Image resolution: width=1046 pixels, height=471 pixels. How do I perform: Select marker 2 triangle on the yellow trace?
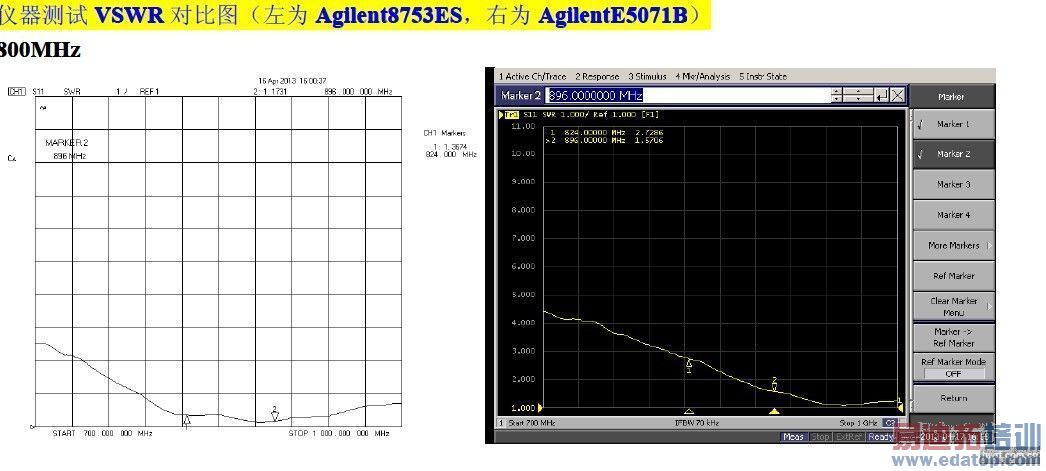(x=774, y=385)
